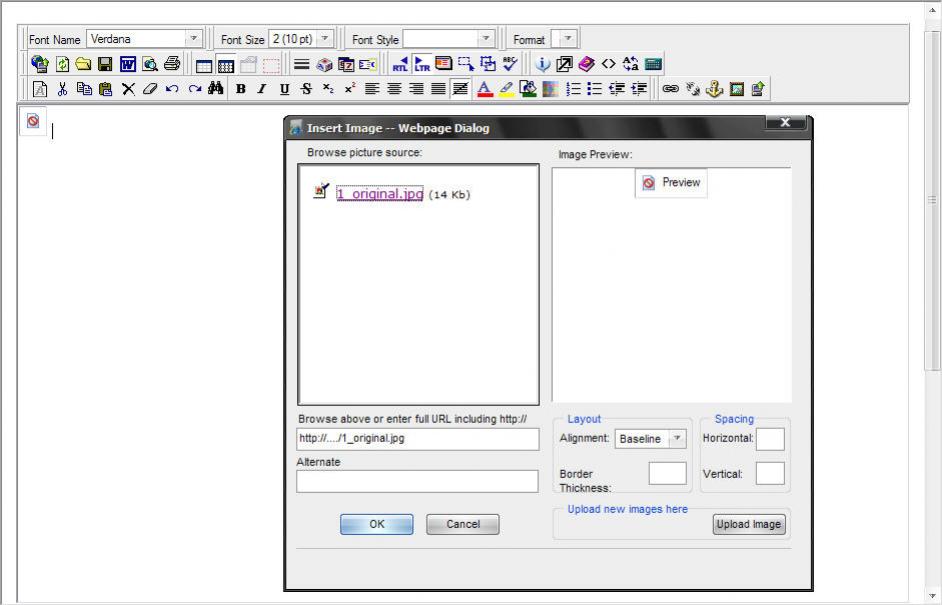Click the font color red A icon
The height and width of the screenshot is (605, 942).
485,89
